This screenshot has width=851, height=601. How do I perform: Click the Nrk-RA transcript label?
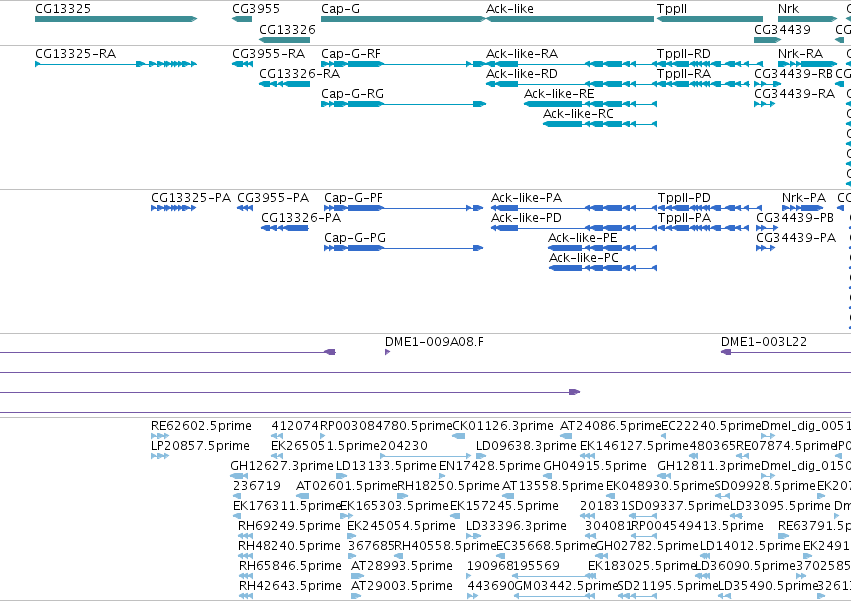(801, 54)
